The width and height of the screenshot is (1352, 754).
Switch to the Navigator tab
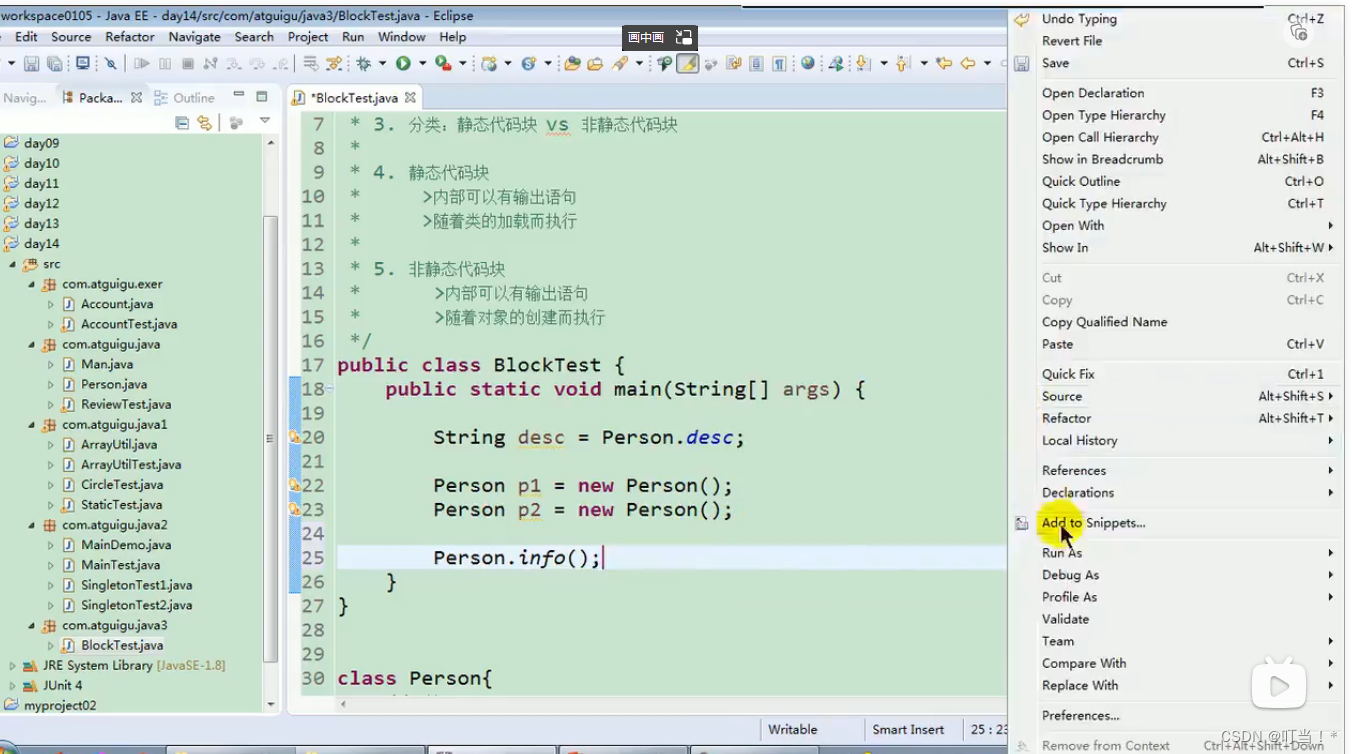25,98
